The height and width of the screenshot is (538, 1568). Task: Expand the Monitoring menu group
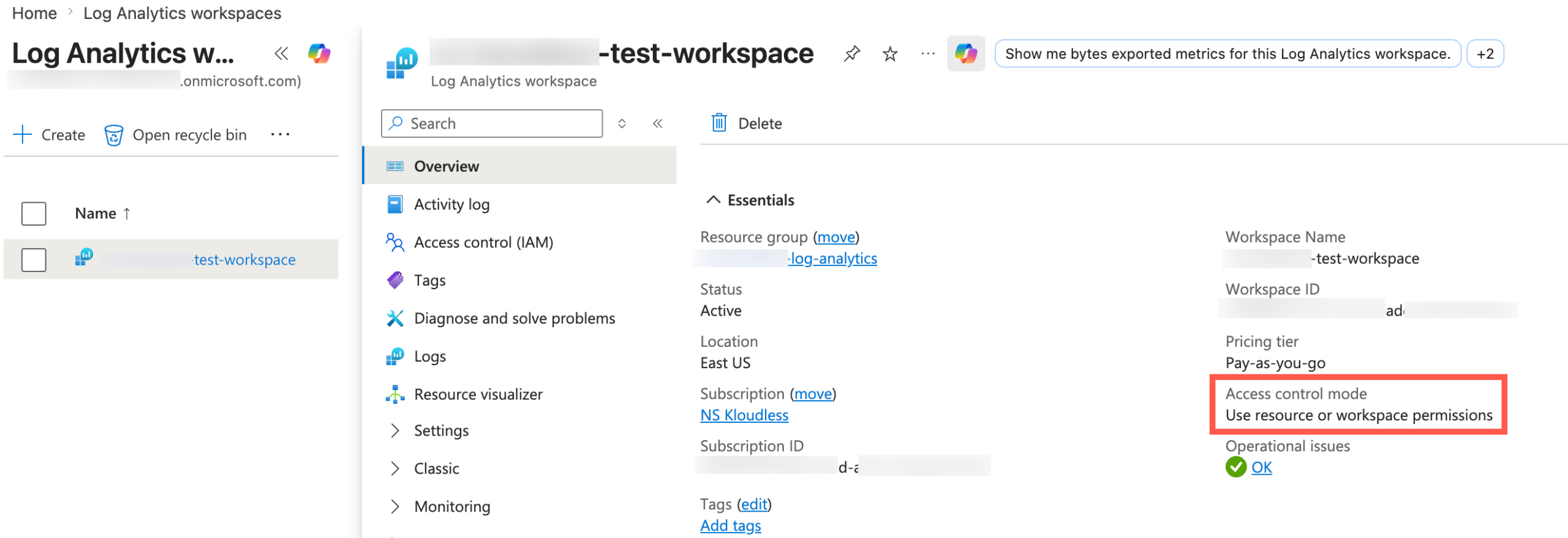pyautogui.click(x=395, y=507)
